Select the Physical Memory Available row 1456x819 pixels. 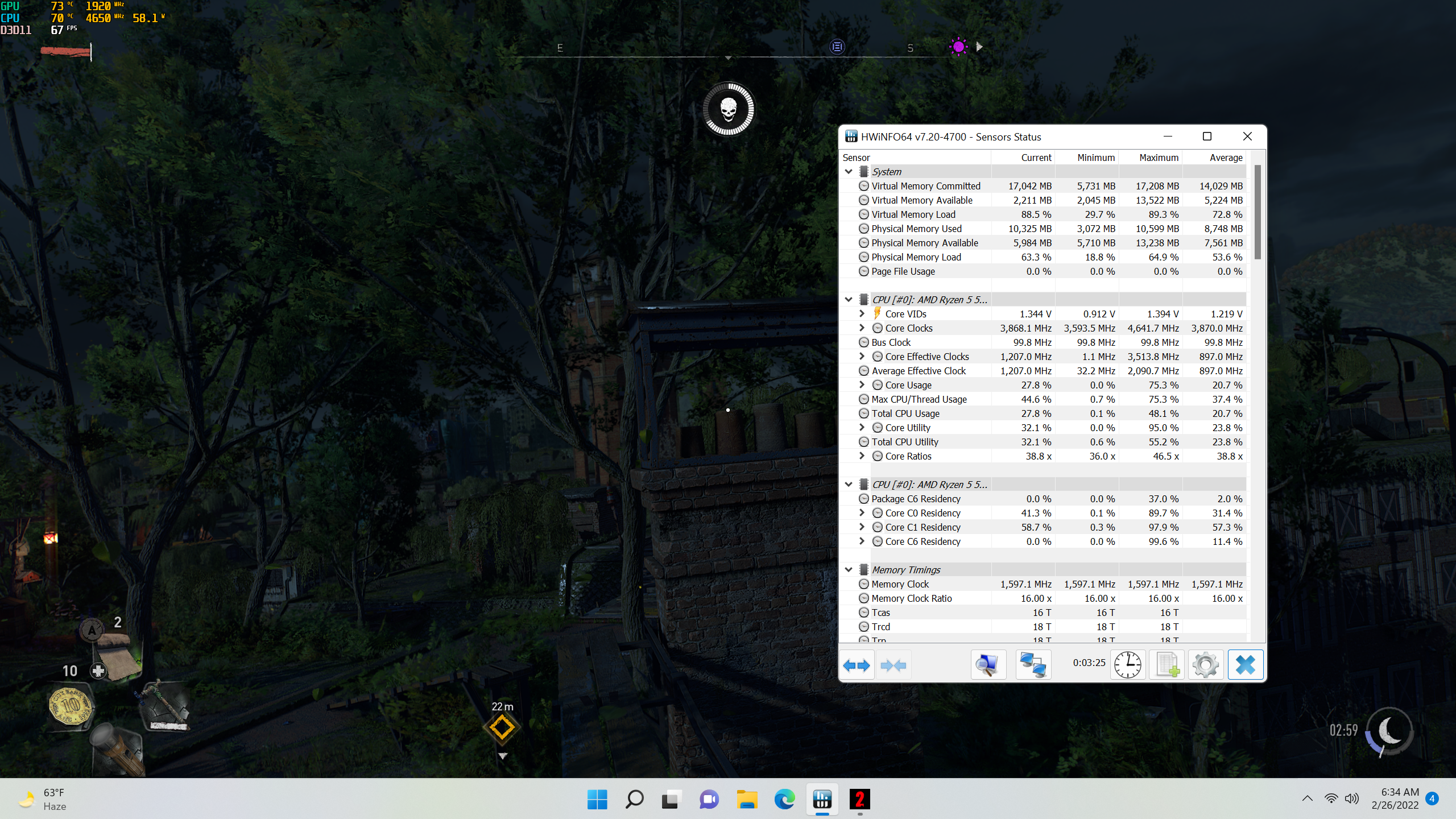coord(1043,243)
